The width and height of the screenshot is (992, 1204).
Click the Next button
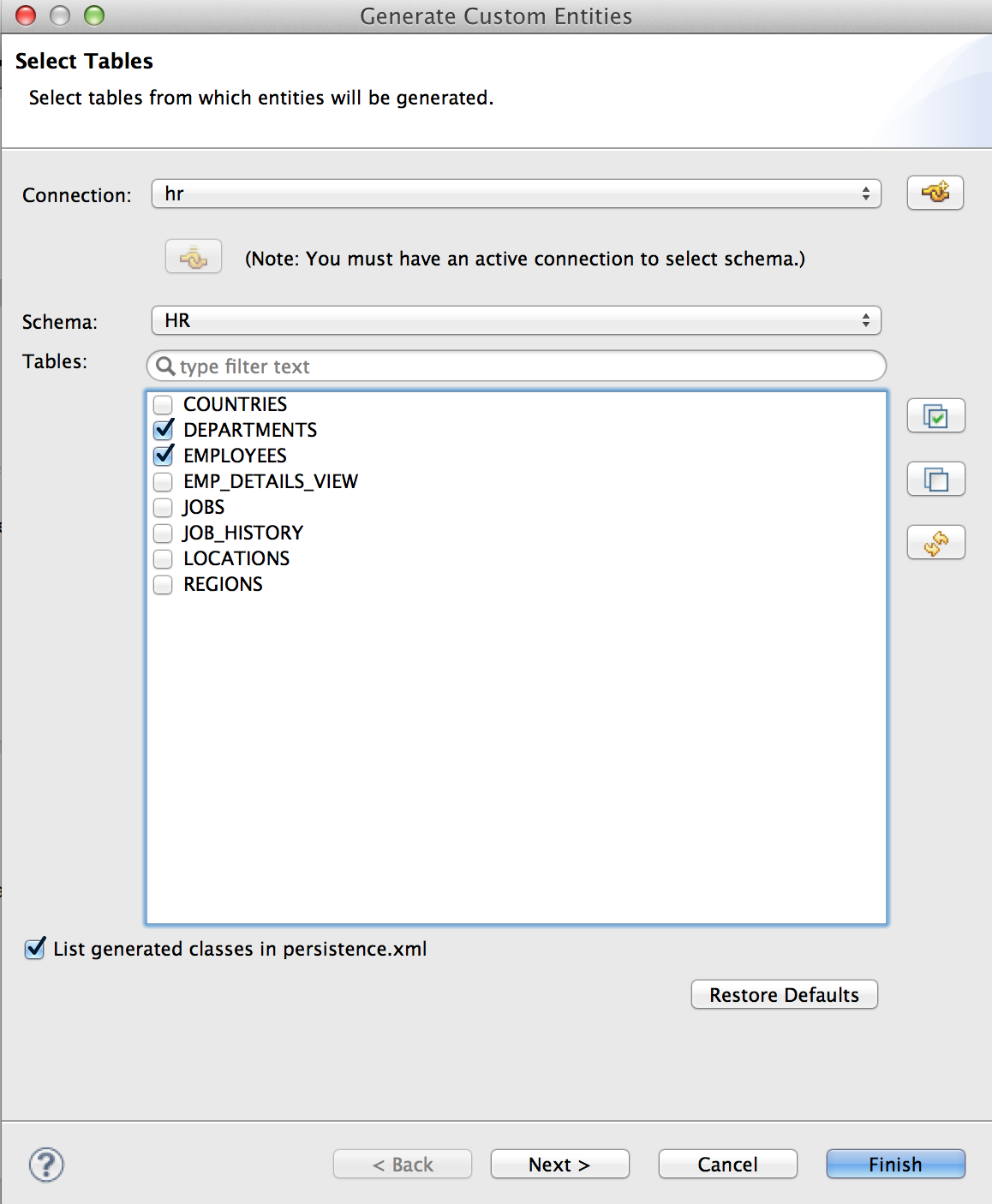click(x=559, y=1164)
